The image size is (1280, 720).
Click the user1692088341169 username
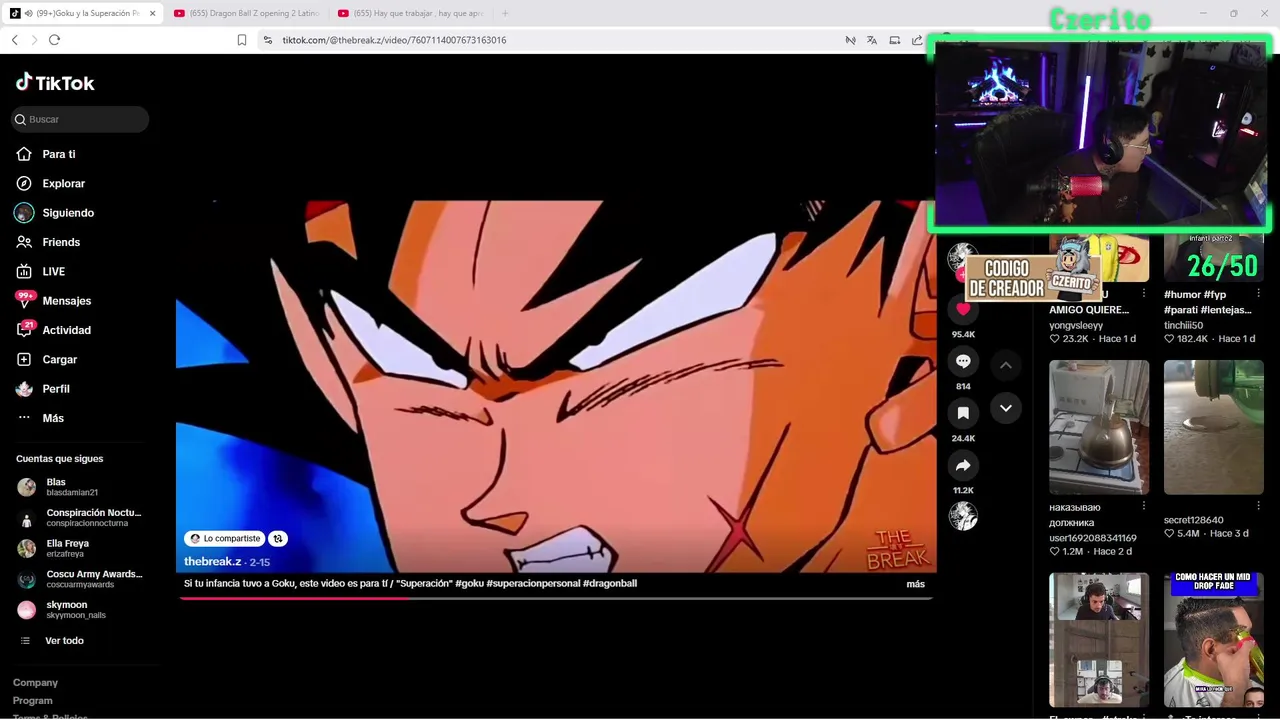1093,538
